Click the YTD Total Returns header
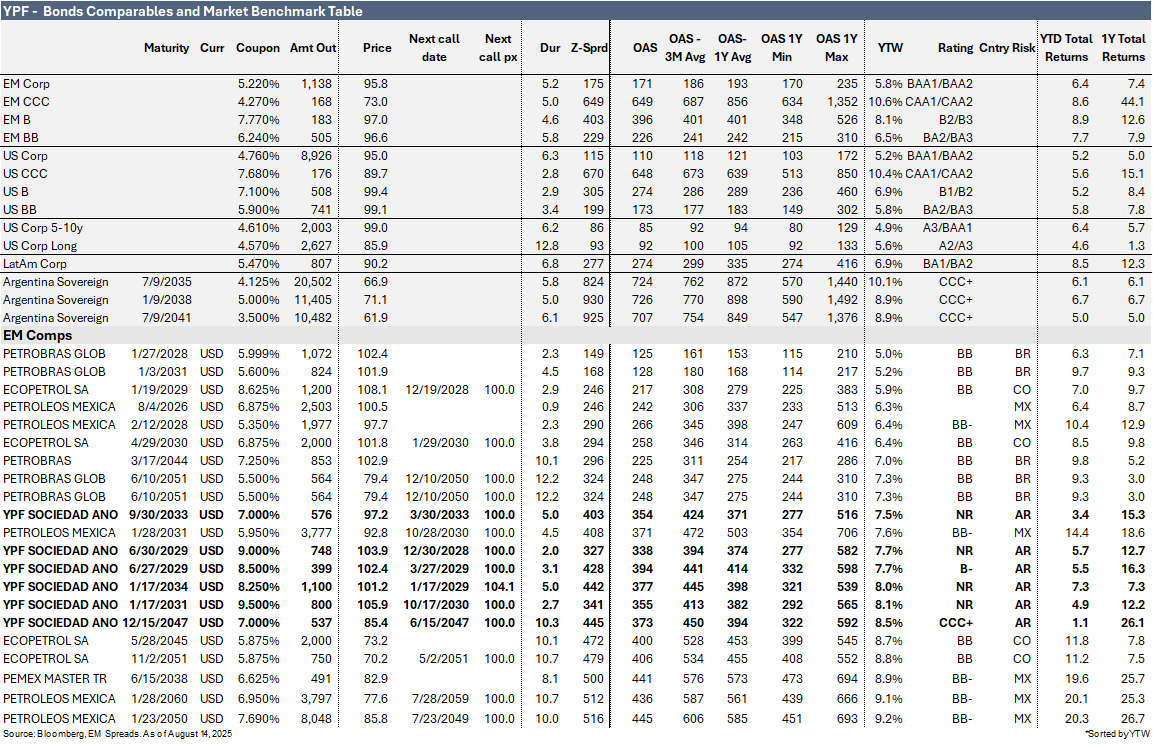Image resolution: width=1153 pixels, height=747 pixels. coord(1066,48)
